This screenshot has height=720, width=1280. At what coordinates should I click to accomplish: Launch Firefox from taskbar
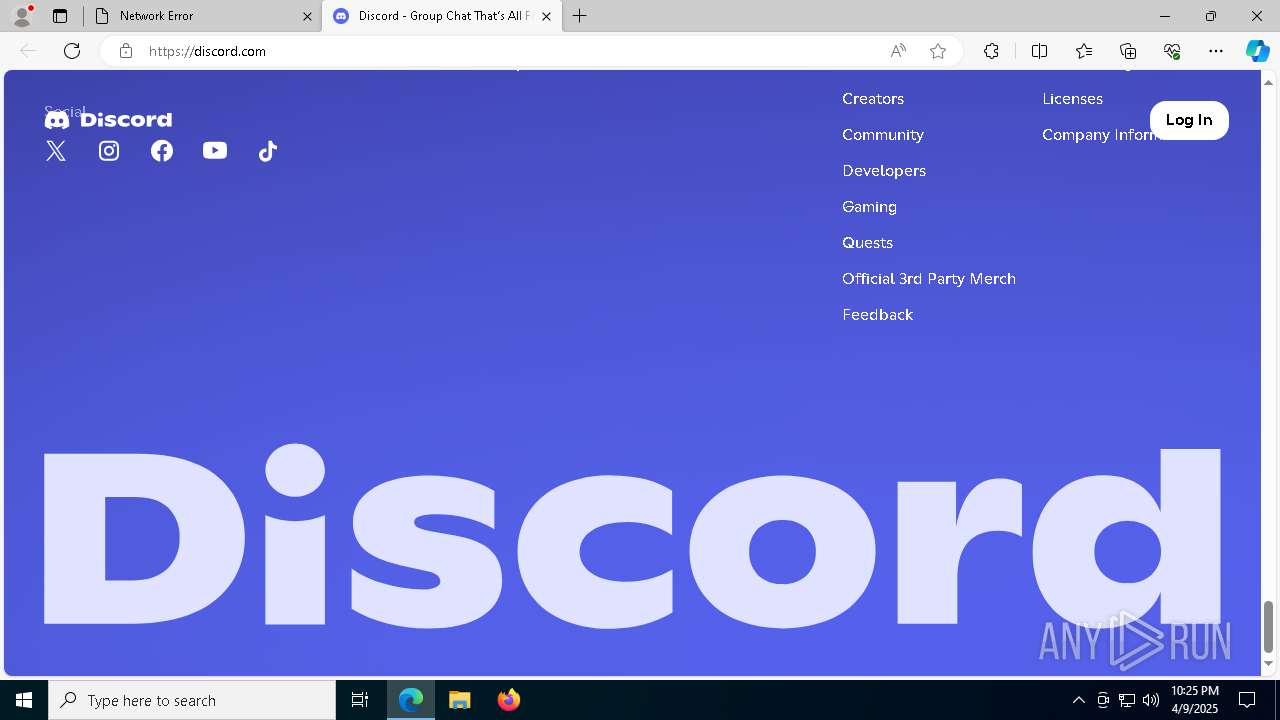(x=509, y=700)
